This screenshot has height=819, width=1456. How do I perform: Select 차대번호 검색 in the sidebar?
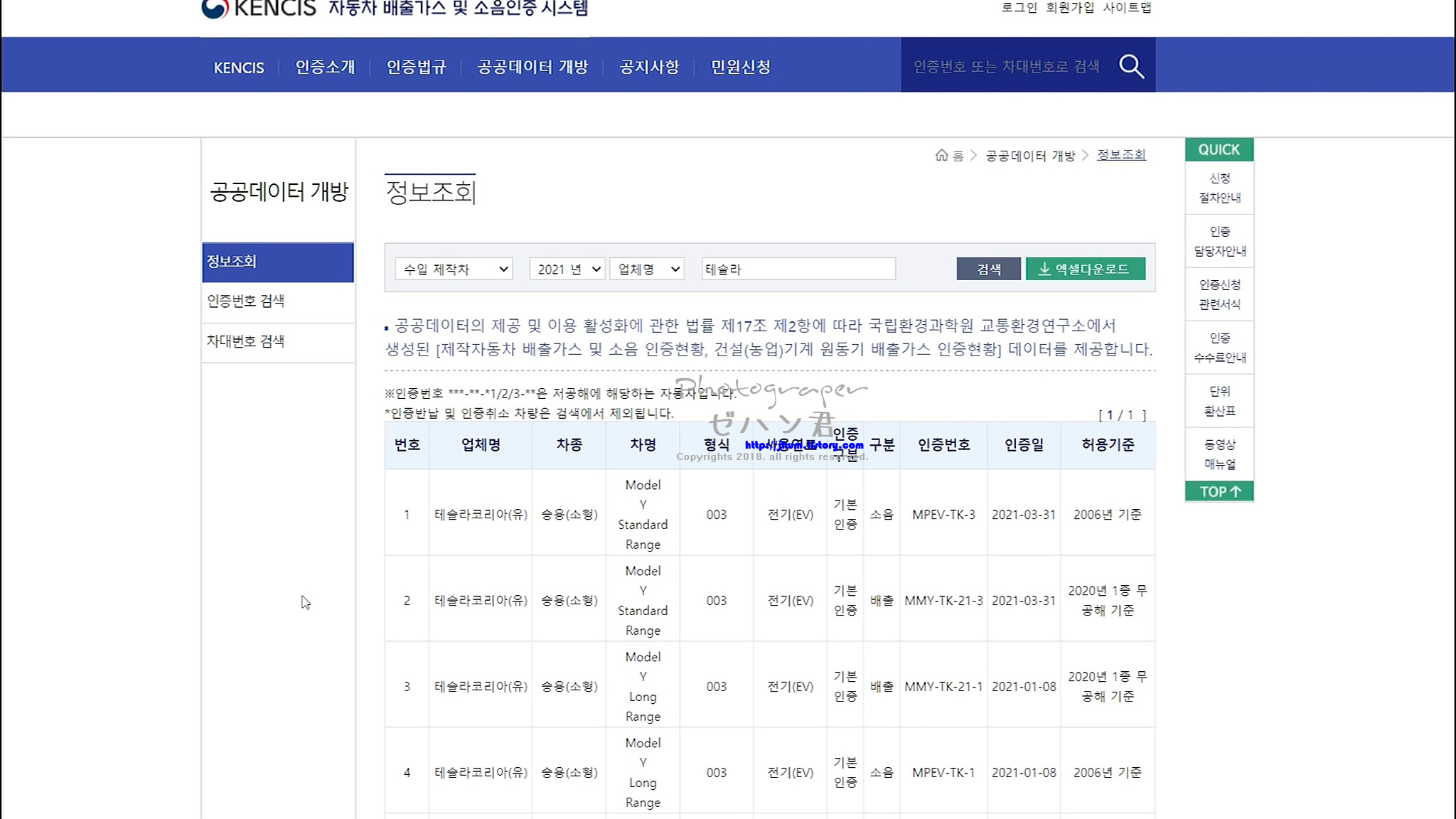[246, 341]
